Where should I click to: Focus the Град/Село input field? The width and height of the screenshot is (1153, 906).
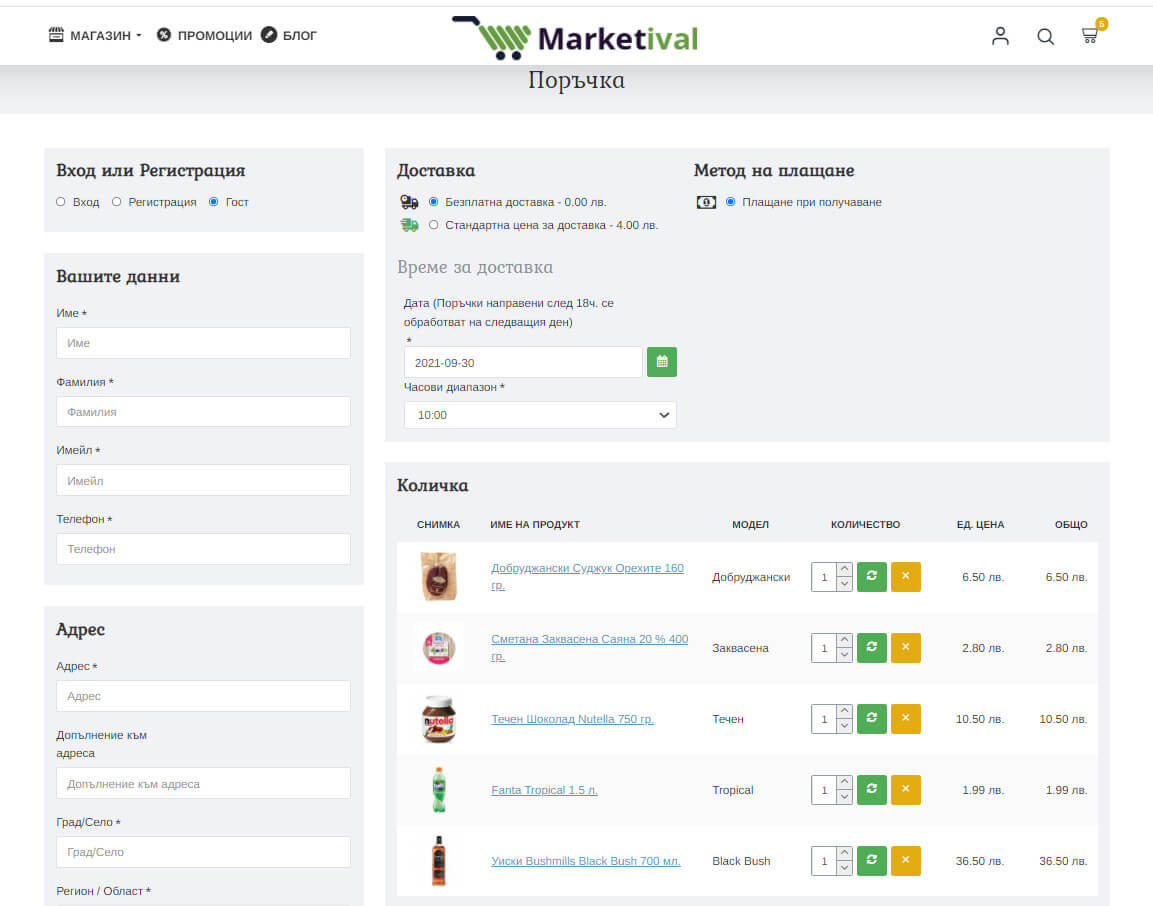(x=203, y=852)
